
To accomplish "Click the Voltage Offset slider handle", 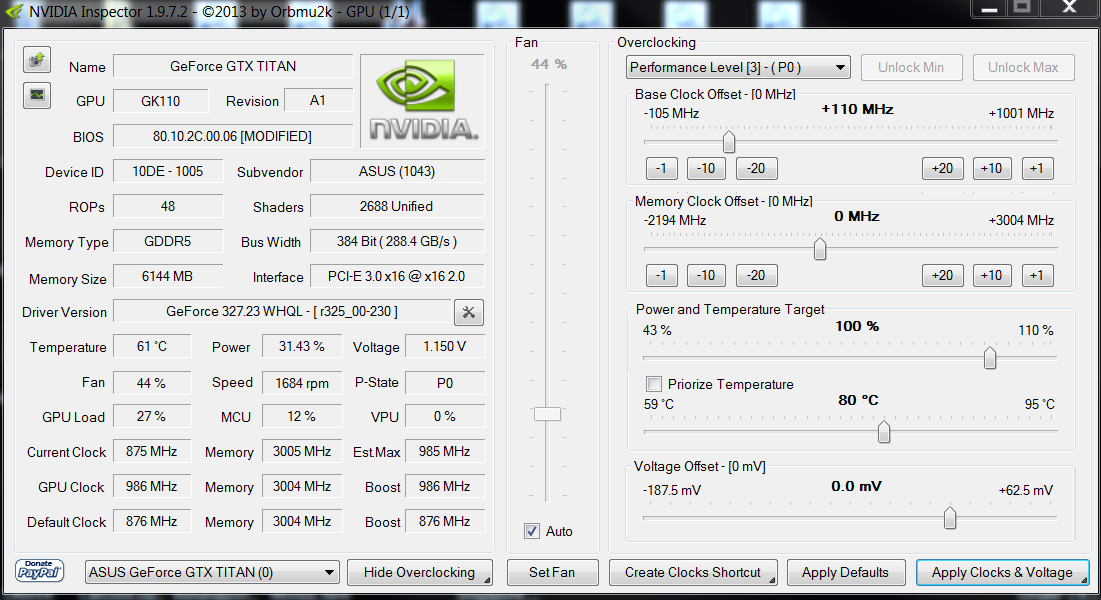I will coord(949,518).
